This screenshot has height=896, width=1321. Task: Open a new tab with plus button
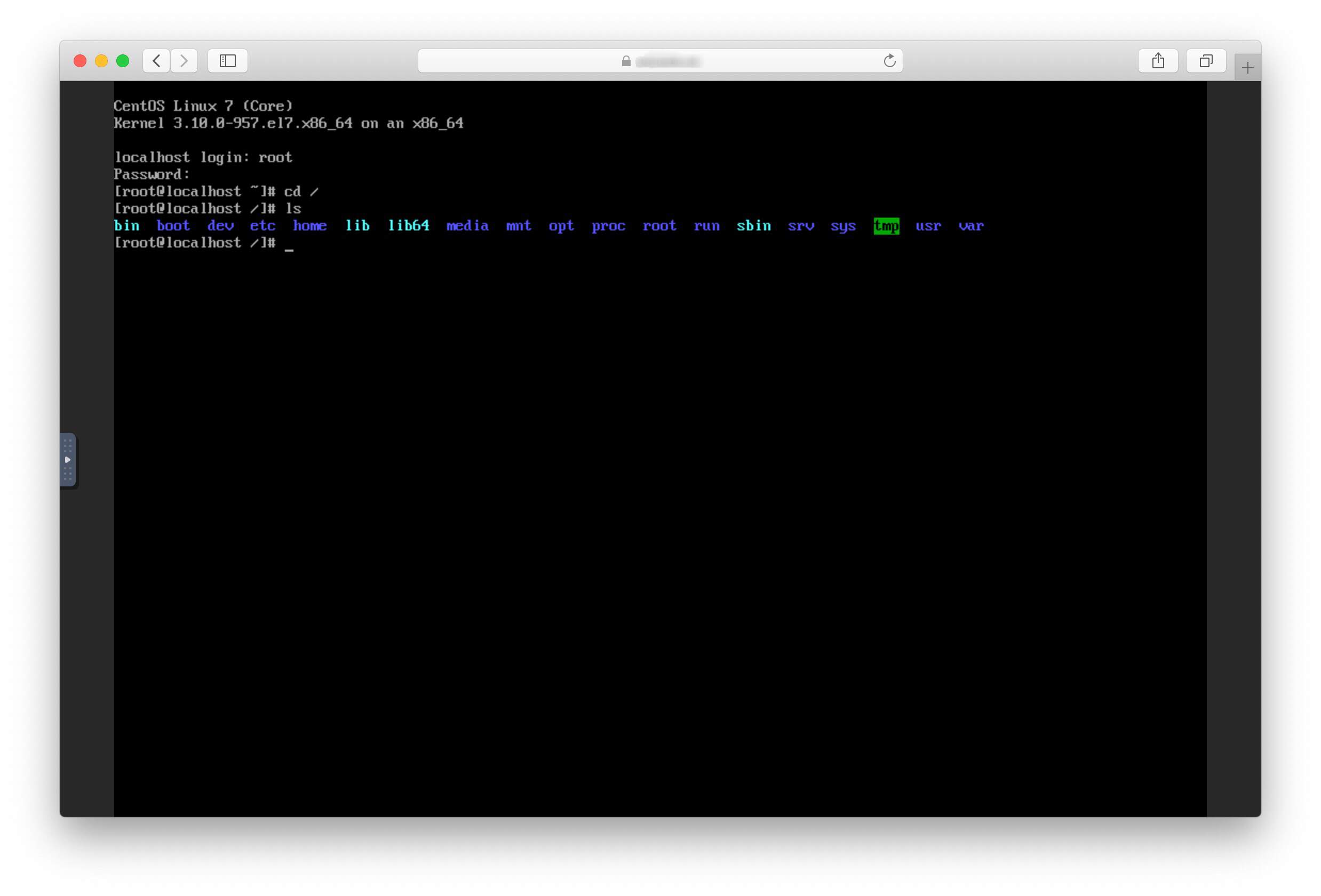1248,68
